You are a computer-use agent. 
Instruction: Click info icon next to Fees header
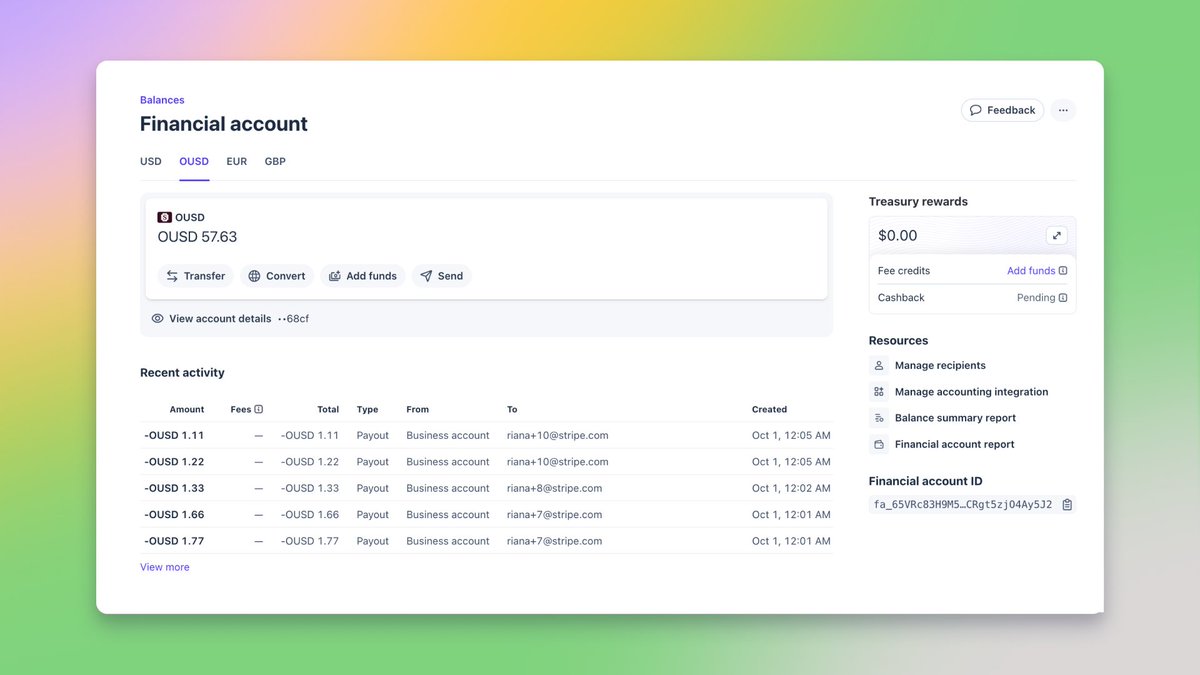[x=259, y=409]
